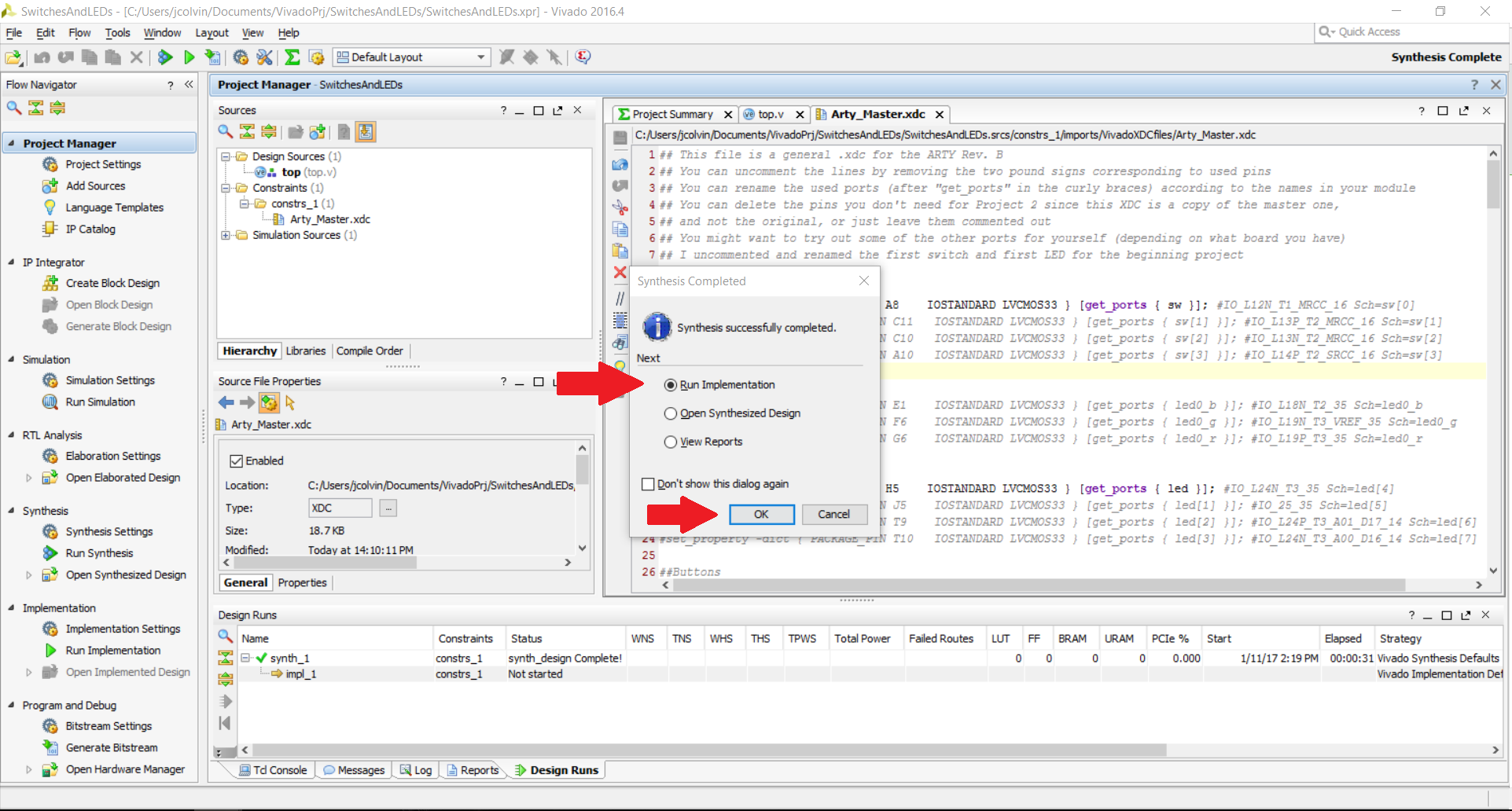This screenshot has height=811, width=1512.
Task: Expand the Simulation Sources tree node
Action: tap(226, 235)
